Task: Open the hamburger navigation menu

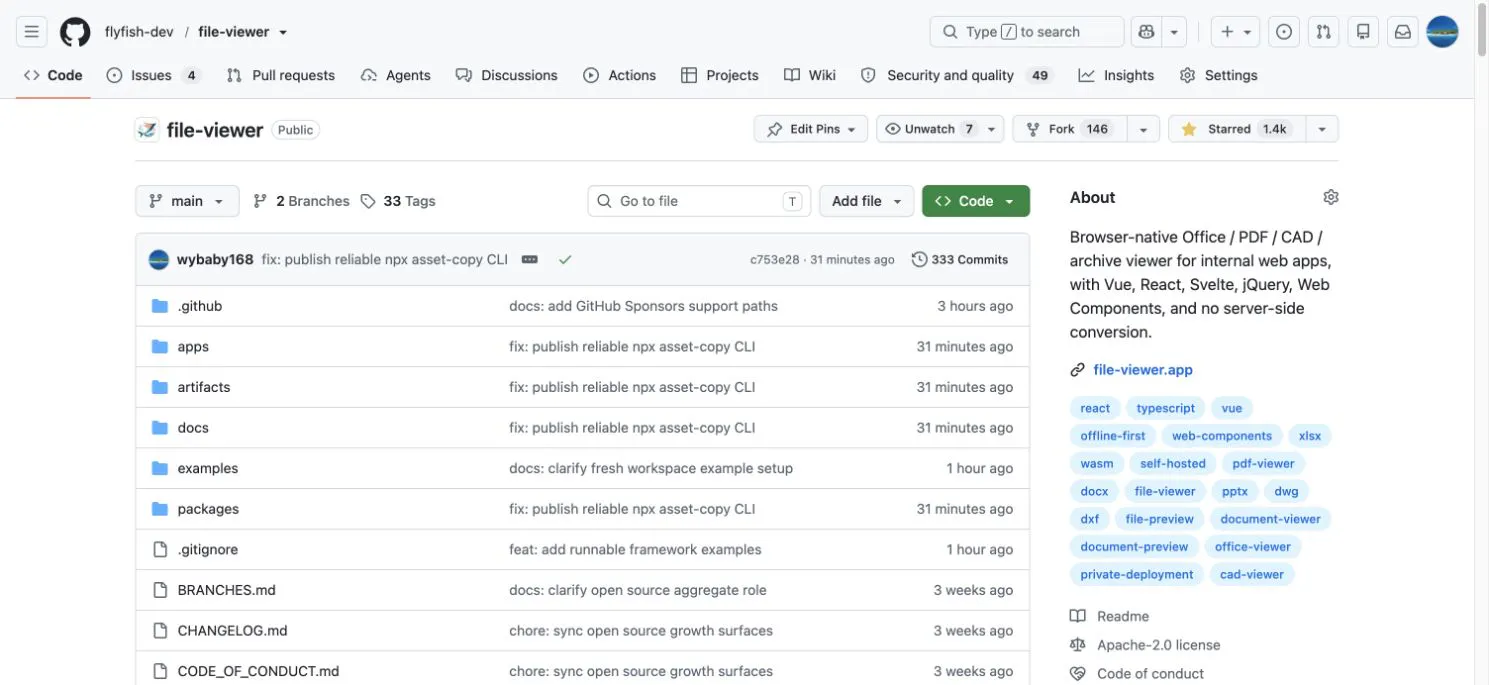Action: pyautogui.click(x=32, y=32)
